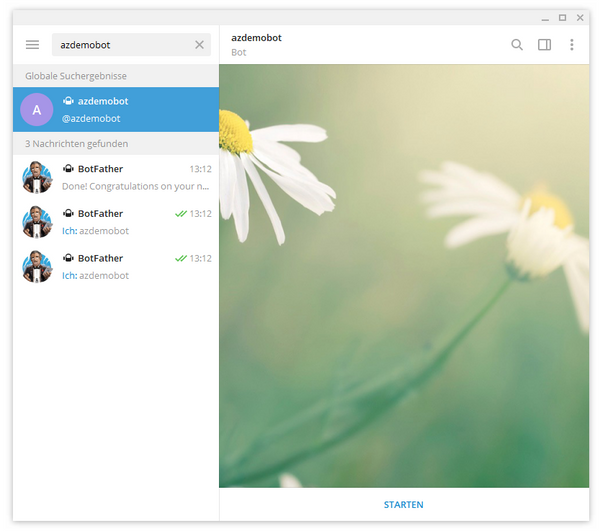Open the hamburger main menu
Screen dimensions: 600x531
pyautogui.click(x=33, y=45)
